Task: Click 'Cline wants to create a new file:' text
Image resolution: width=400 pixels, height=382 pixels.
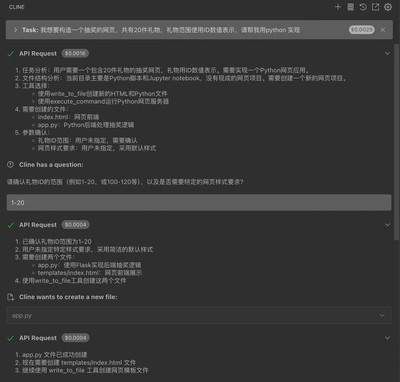Action: click(68, 297)
